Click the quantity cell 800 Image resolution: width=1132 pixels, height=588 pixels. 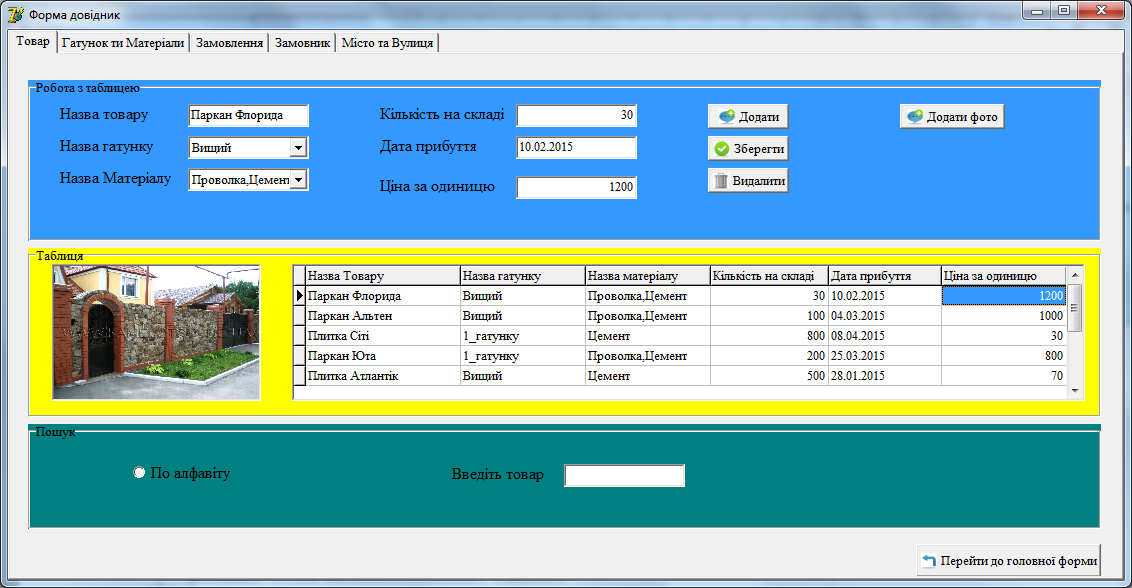pyautogui.click(x=769, y=336)
